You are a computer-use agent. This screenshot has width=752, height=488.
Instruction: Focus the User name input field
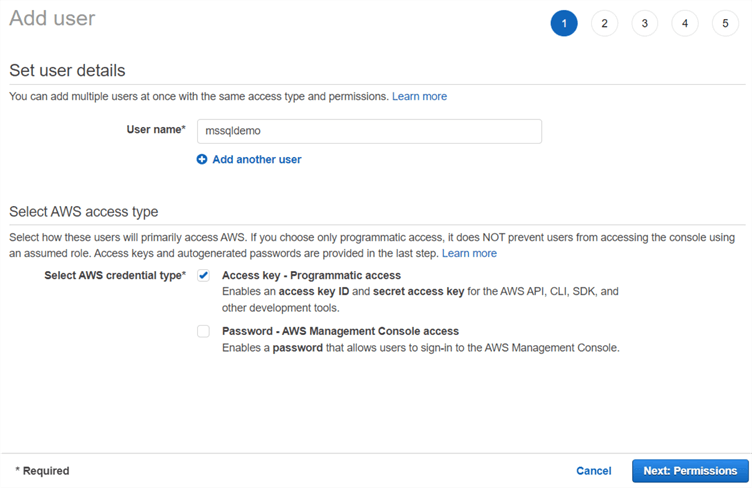369,131
